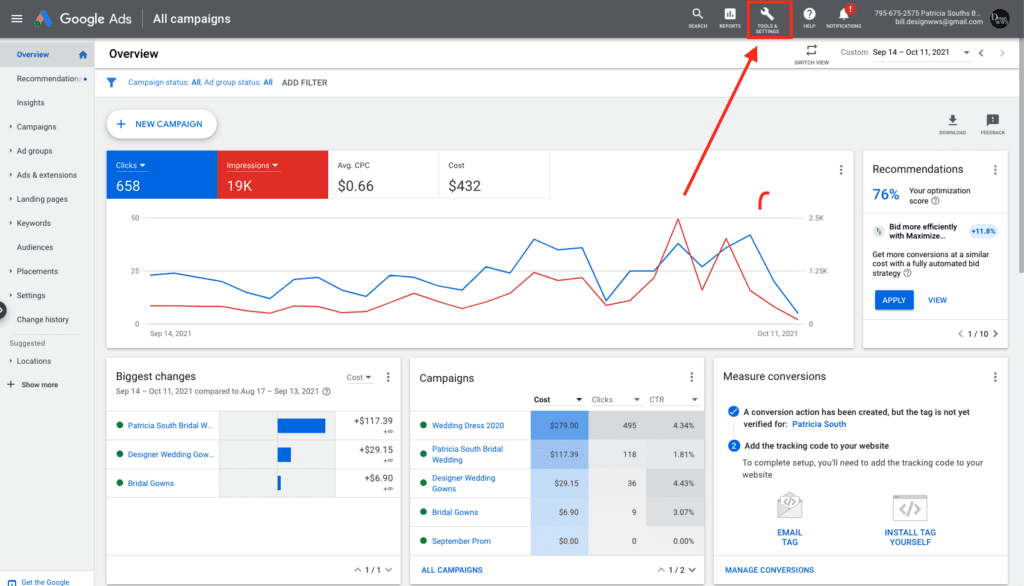Click the filter funnel icon

point(112,82)
